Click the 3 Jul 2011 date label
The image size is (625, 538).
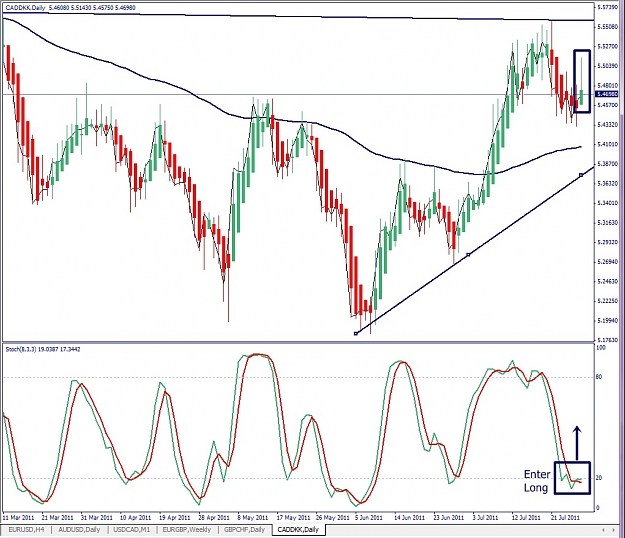(x=485, y=518)
